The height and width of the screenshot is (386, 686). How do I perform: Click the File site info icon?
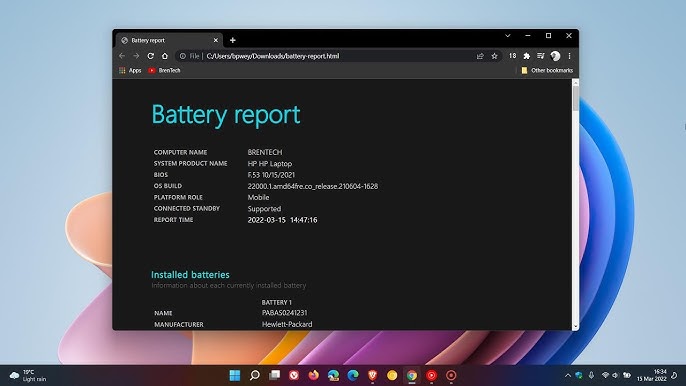[x=182, y=56]
